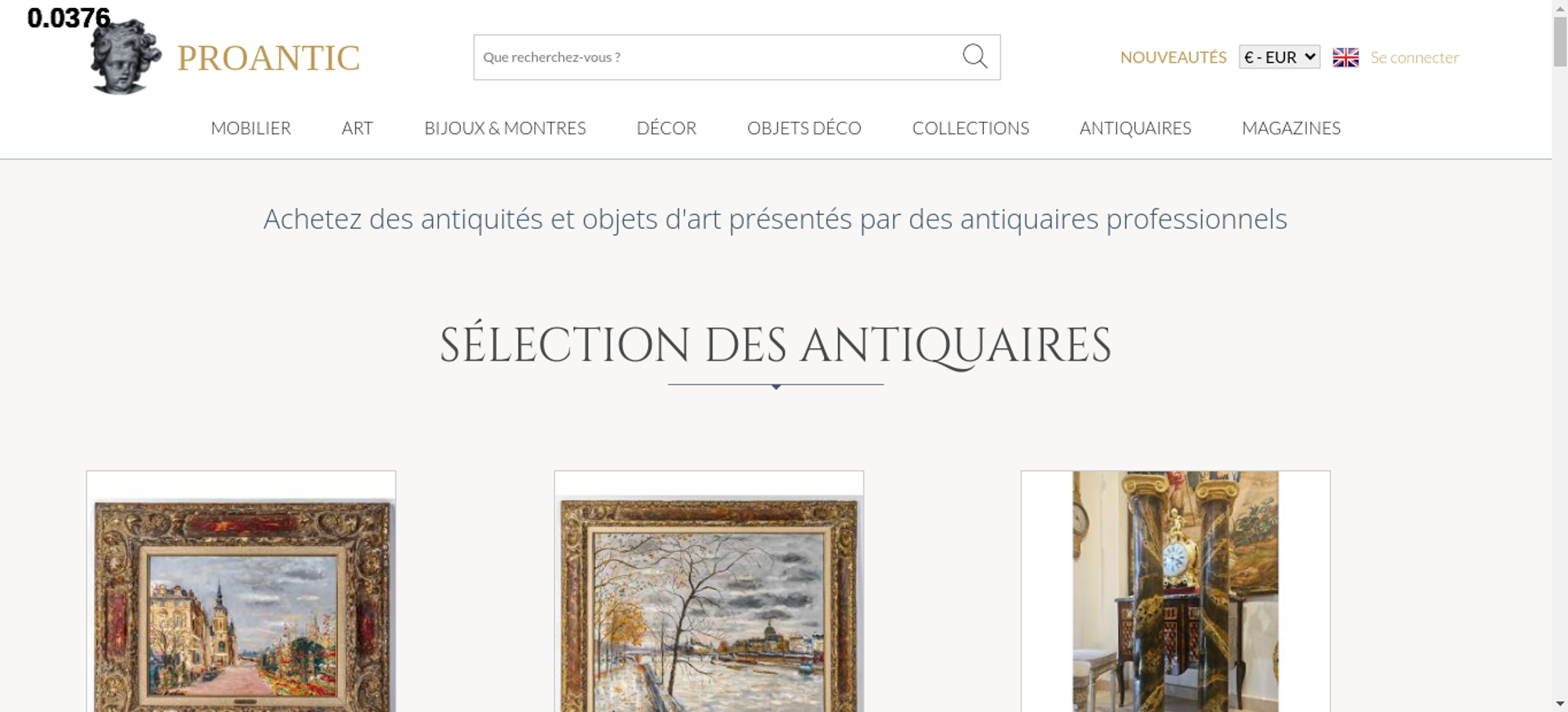Image resolution: width=1568 pixels, height=712 pixels.
Task: Open the COLLECTIONS menu
Action: pyautogui.click(x=971, y=128)
